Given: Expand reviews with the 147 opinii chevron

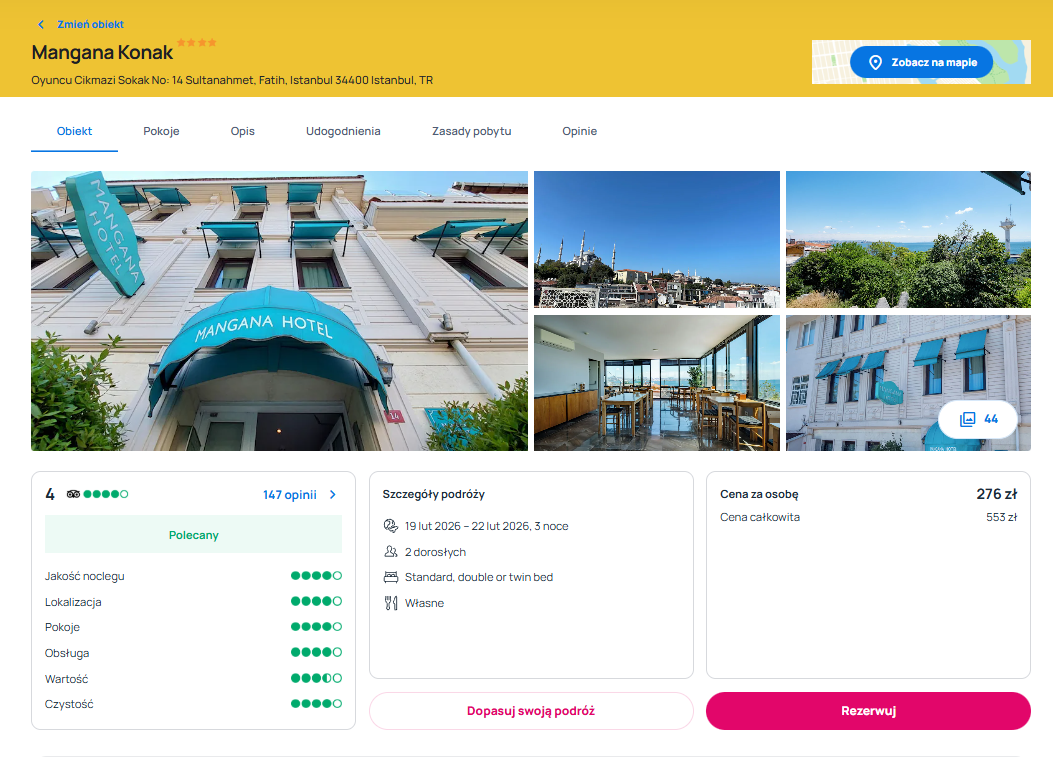Looking at the screenshot, I should (333, 494).
